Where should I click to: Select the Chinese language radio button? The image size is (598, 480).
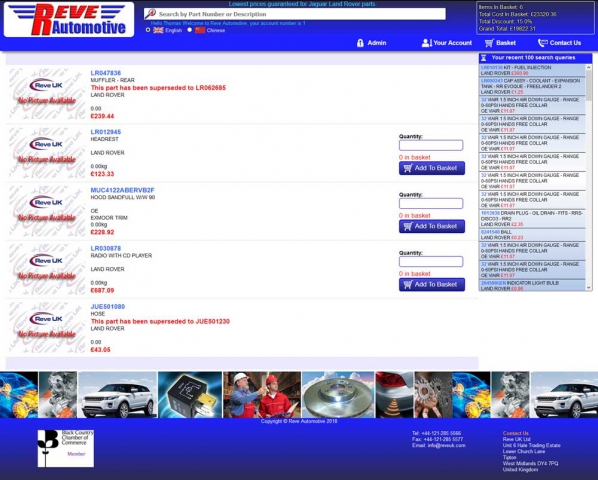(190, 30)
